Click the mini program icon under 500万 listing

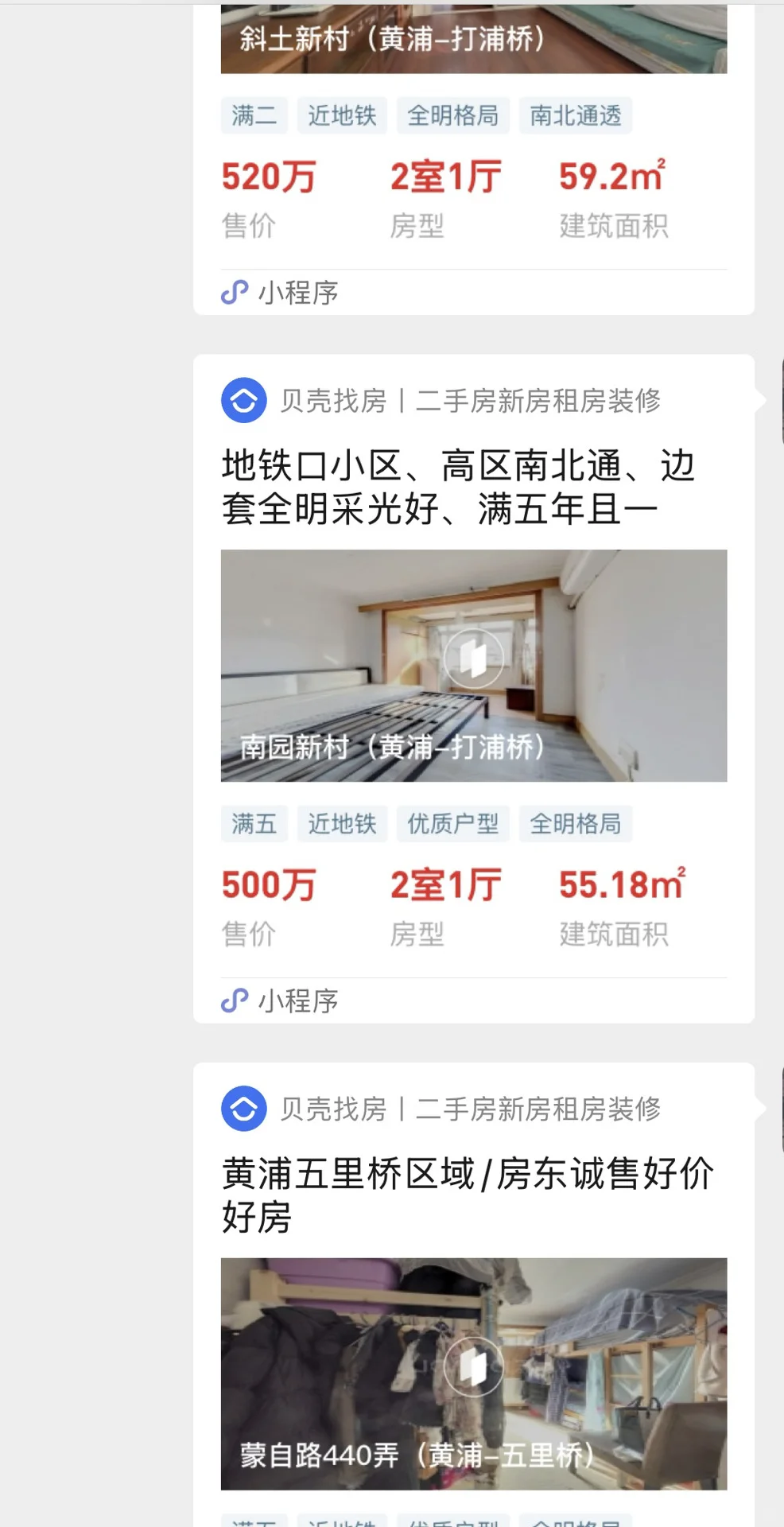235,1001
